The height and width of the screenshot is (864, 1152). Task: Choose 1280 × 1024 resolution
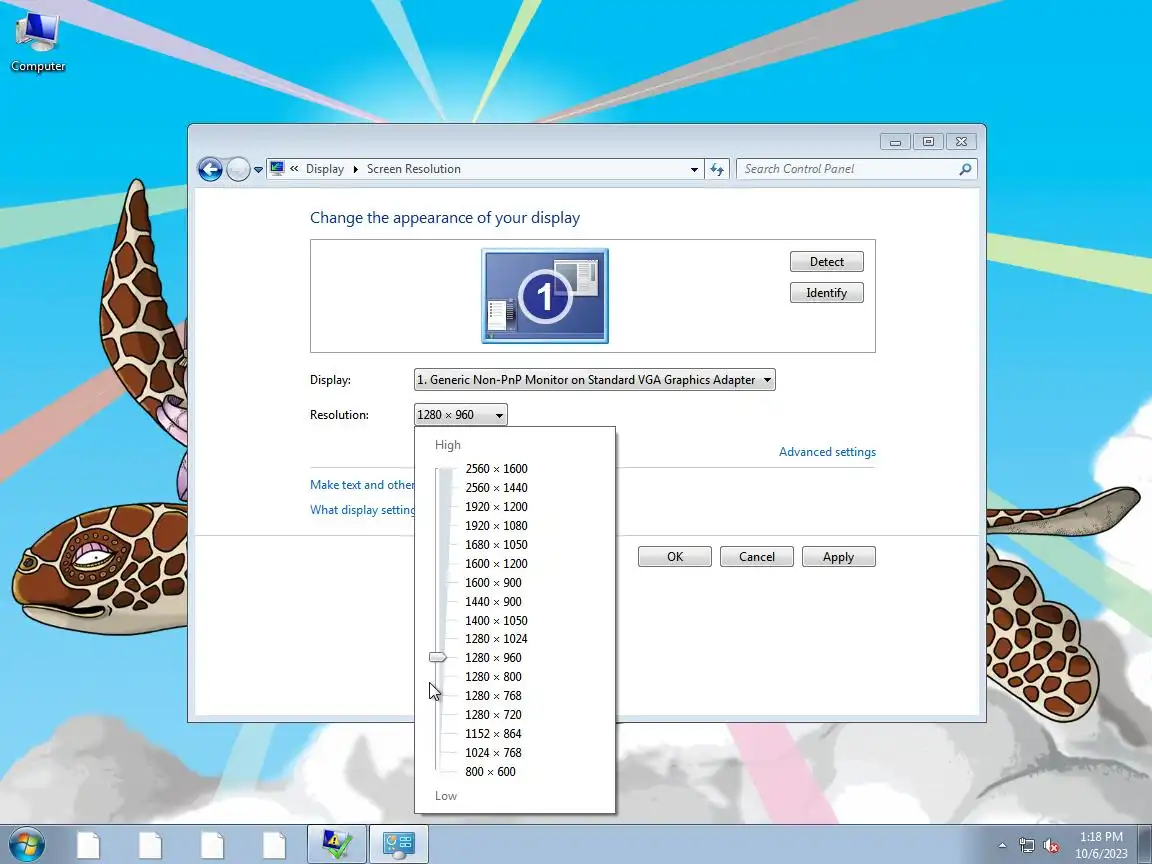[x=496, y=639]
